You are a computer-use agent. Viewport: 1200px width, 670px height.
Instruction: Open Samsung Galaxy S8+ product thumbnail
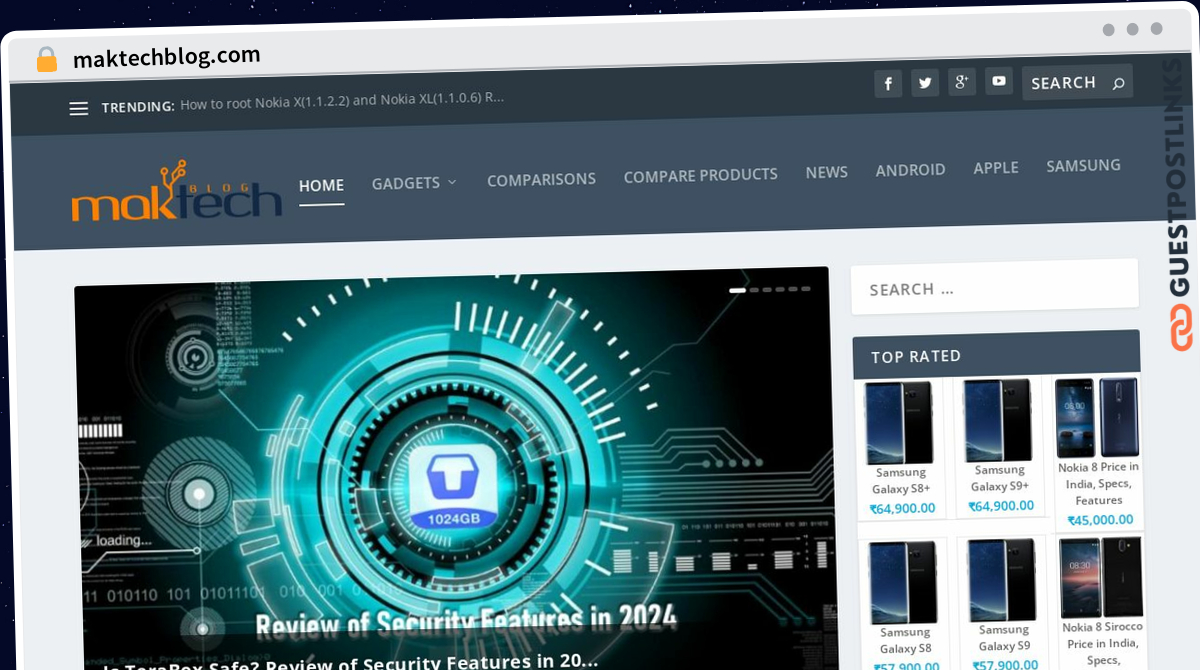click(x=899, y=422)
